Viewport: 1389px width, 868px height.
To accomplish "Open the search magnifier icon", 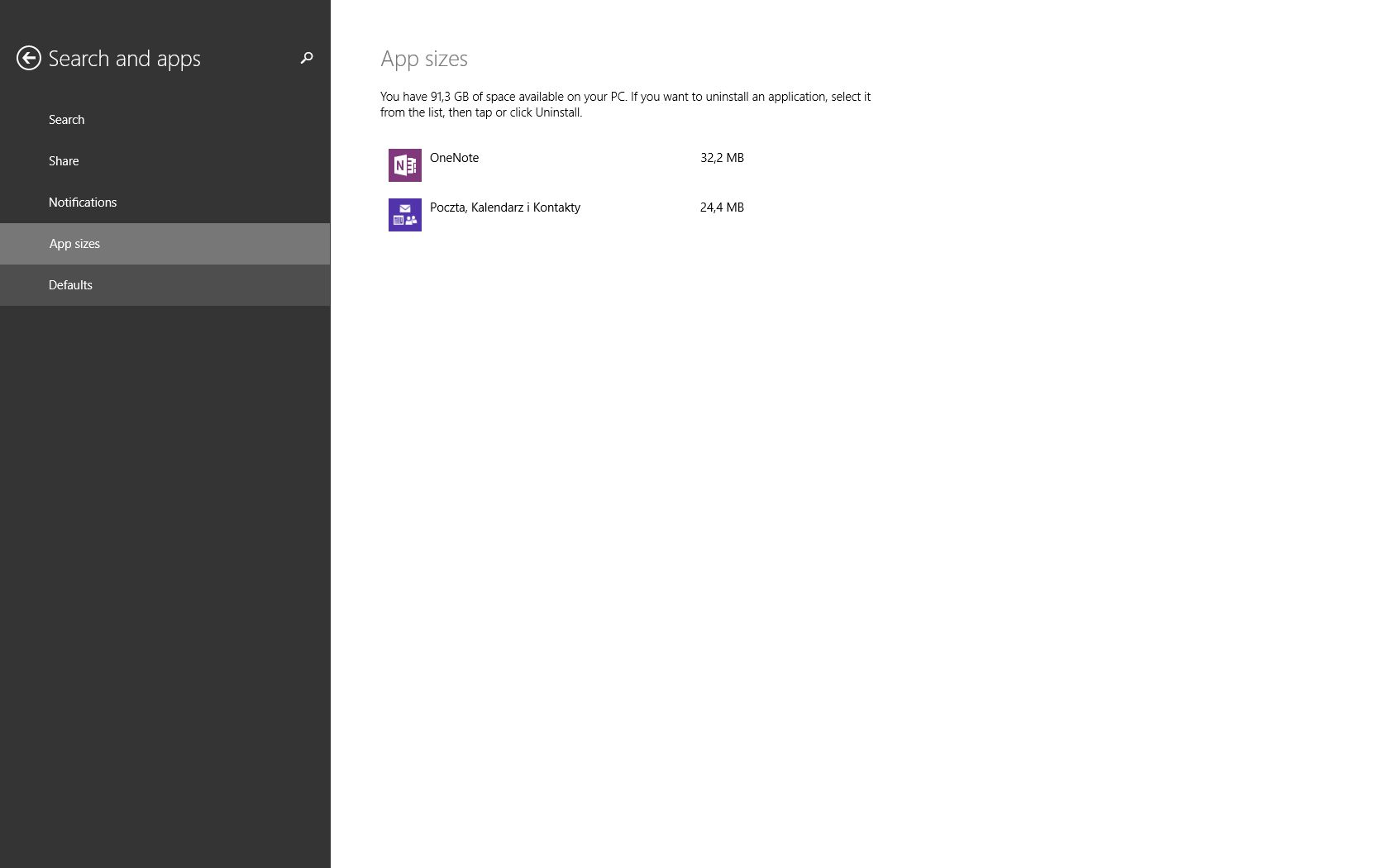I will 307,58.
